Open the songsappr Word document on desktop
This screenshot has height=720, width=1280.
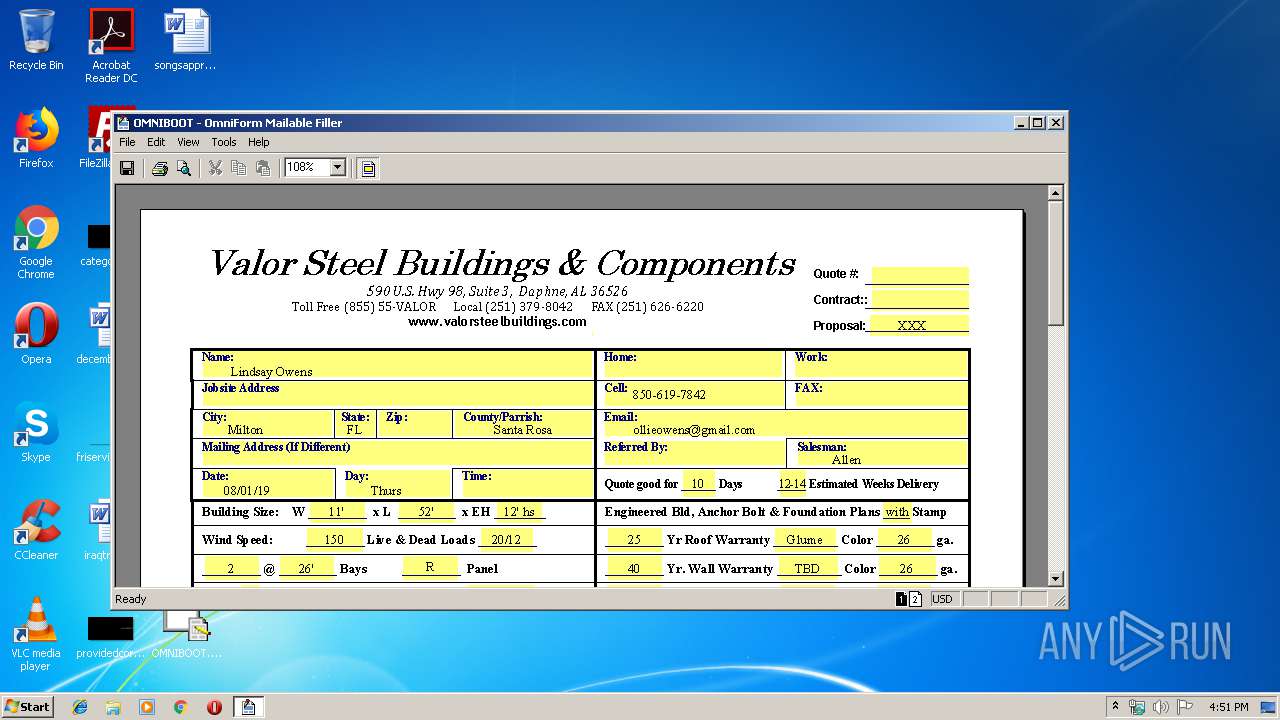186,40
